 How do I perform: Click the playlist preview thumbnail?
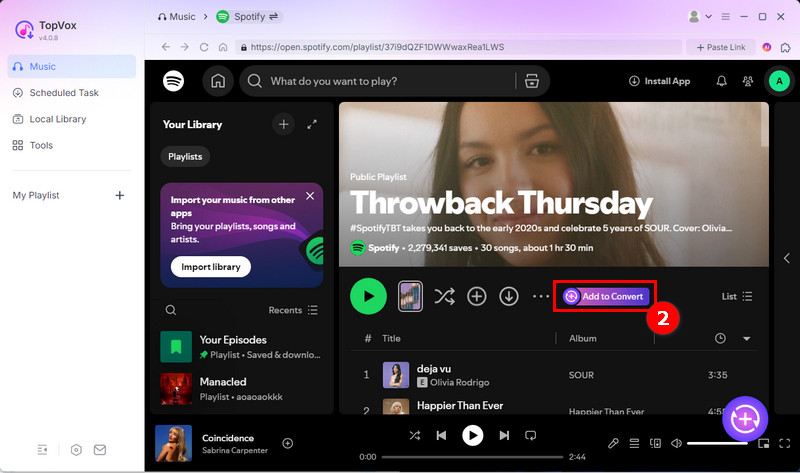(410, 296)
